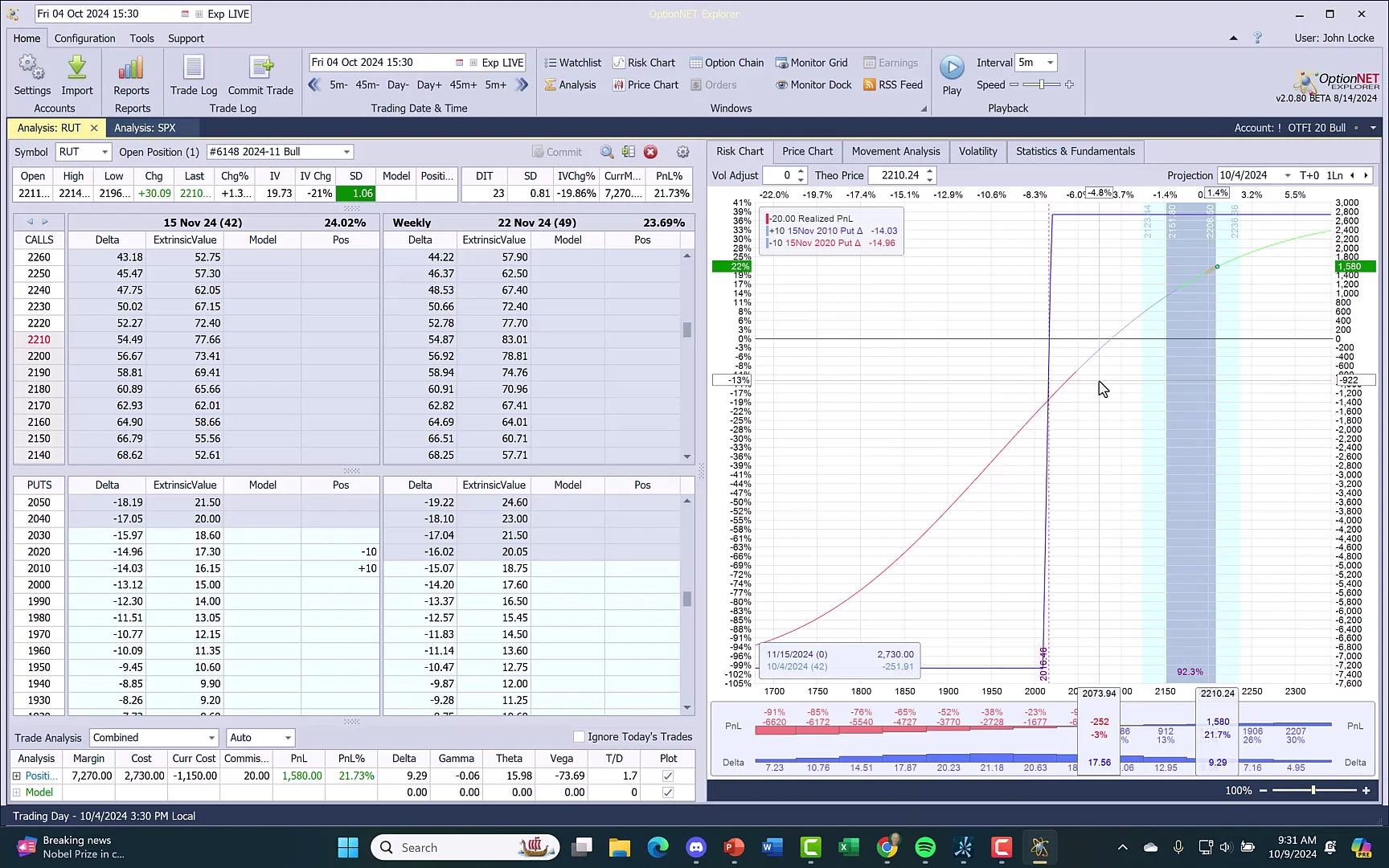Open the Monitor Grid window

[811, 63]
